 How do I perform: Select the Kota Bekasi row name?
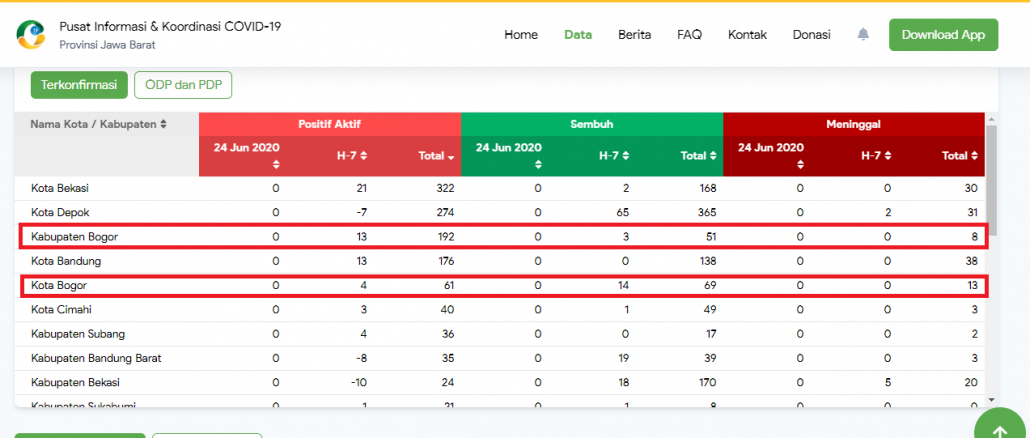(x=60, y=188)
